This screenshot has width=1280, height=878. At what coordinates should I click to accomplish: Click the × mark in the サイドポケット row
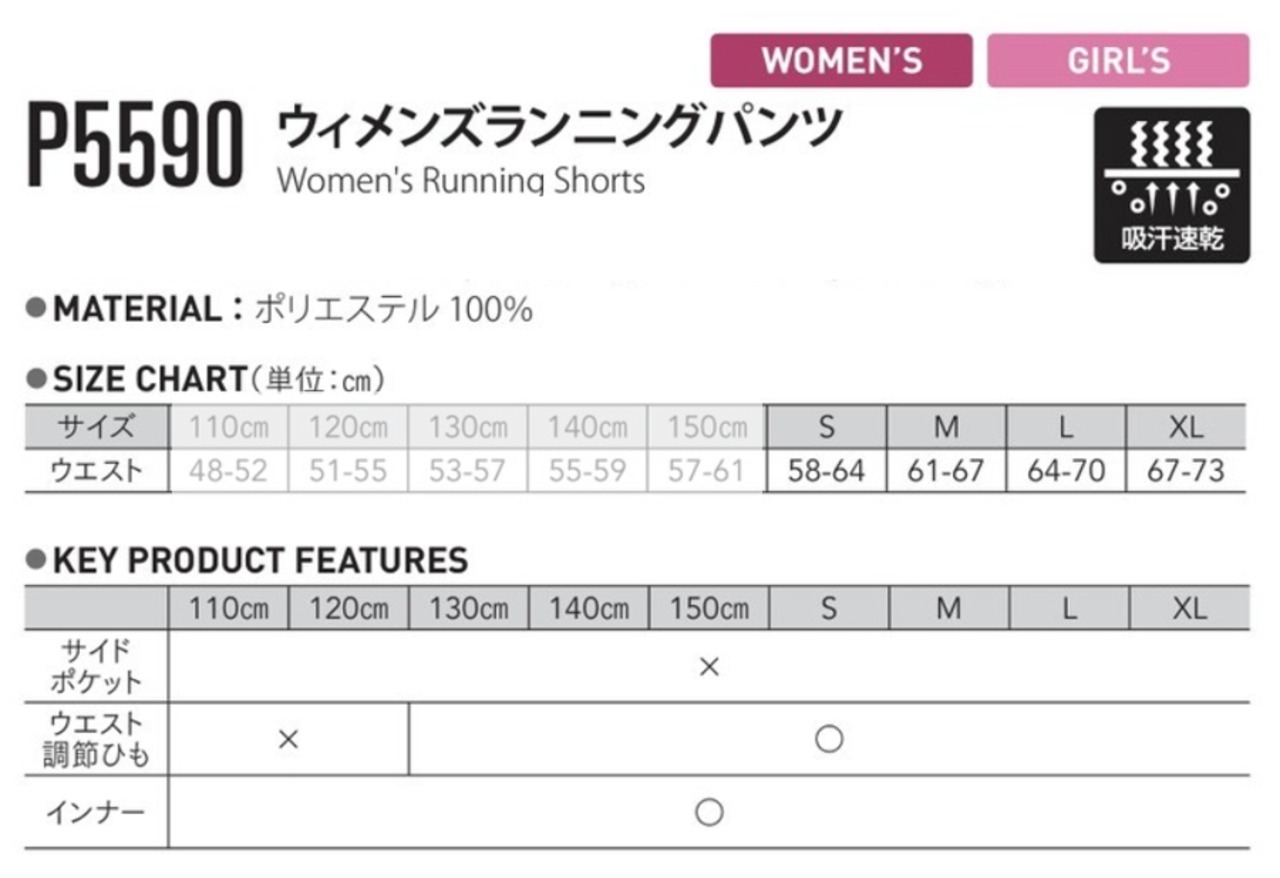click(x=709, y=667)
